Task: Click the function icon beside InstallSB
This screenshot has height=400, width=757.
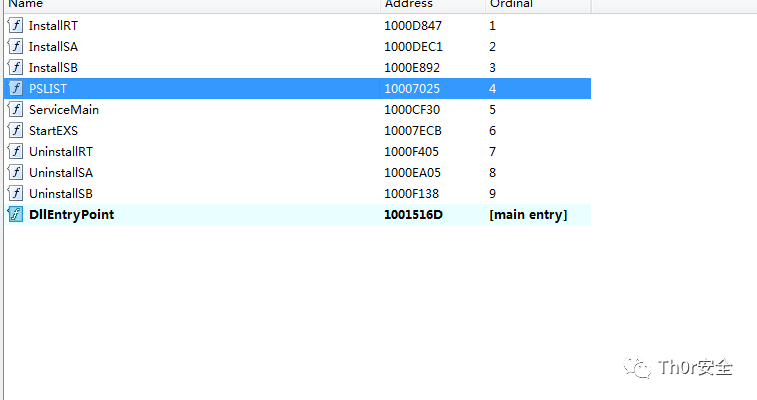Action: tap(15, 67)
